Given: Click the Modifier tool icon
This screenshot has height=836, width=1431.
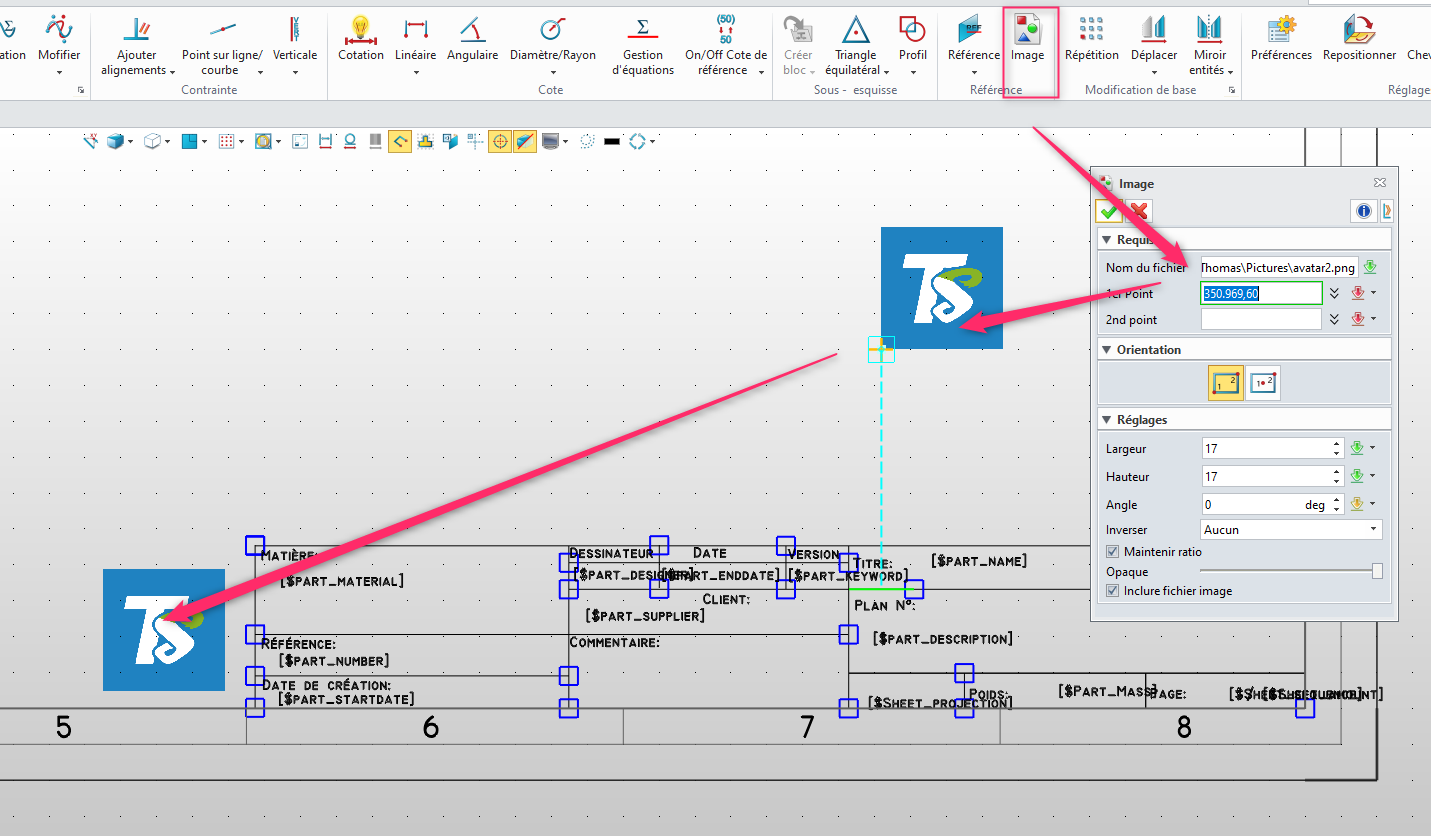Looking at the screenshot, I should 59,28.
